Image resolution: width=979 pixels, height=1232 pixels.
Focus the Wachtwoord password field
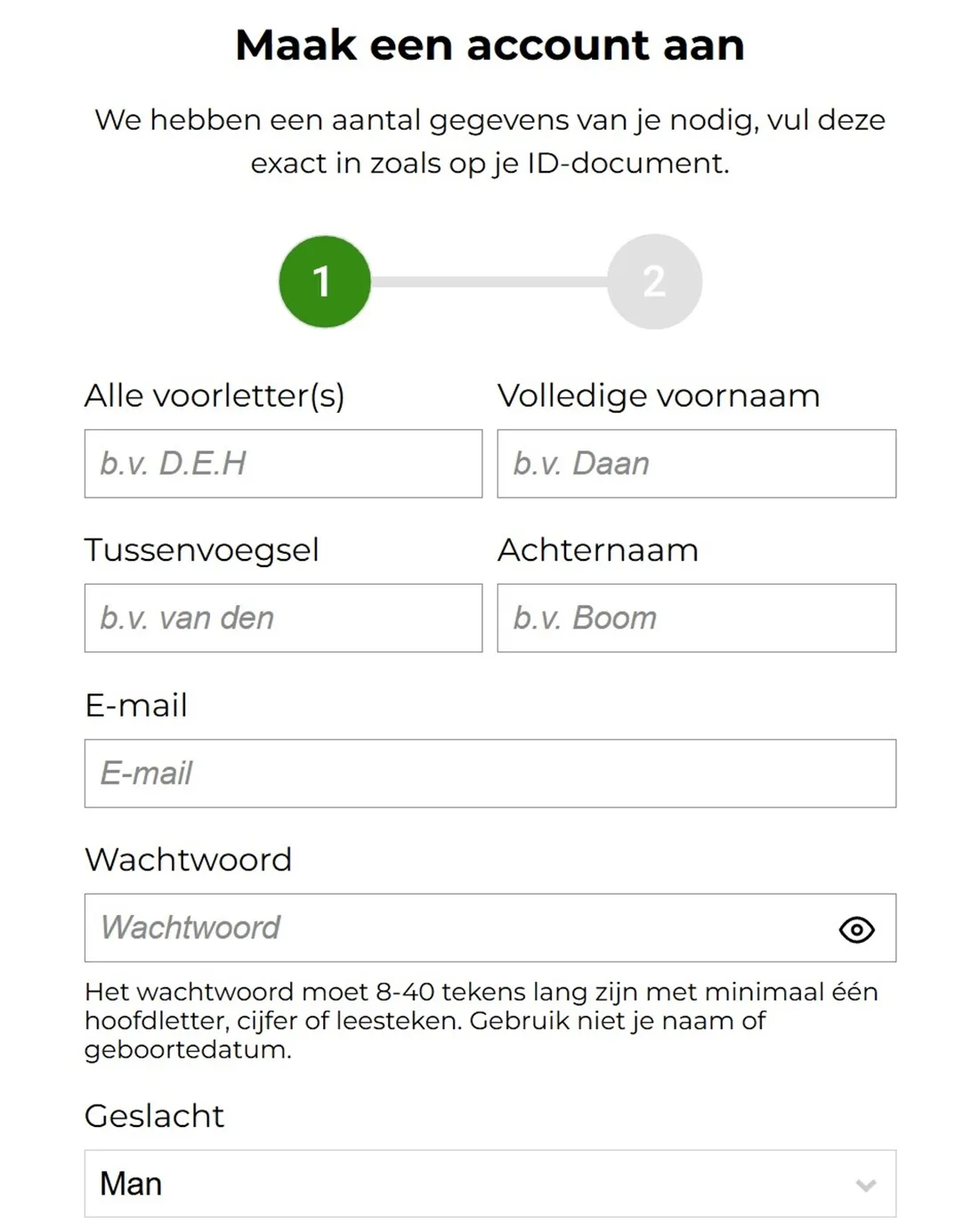(490, 928)
